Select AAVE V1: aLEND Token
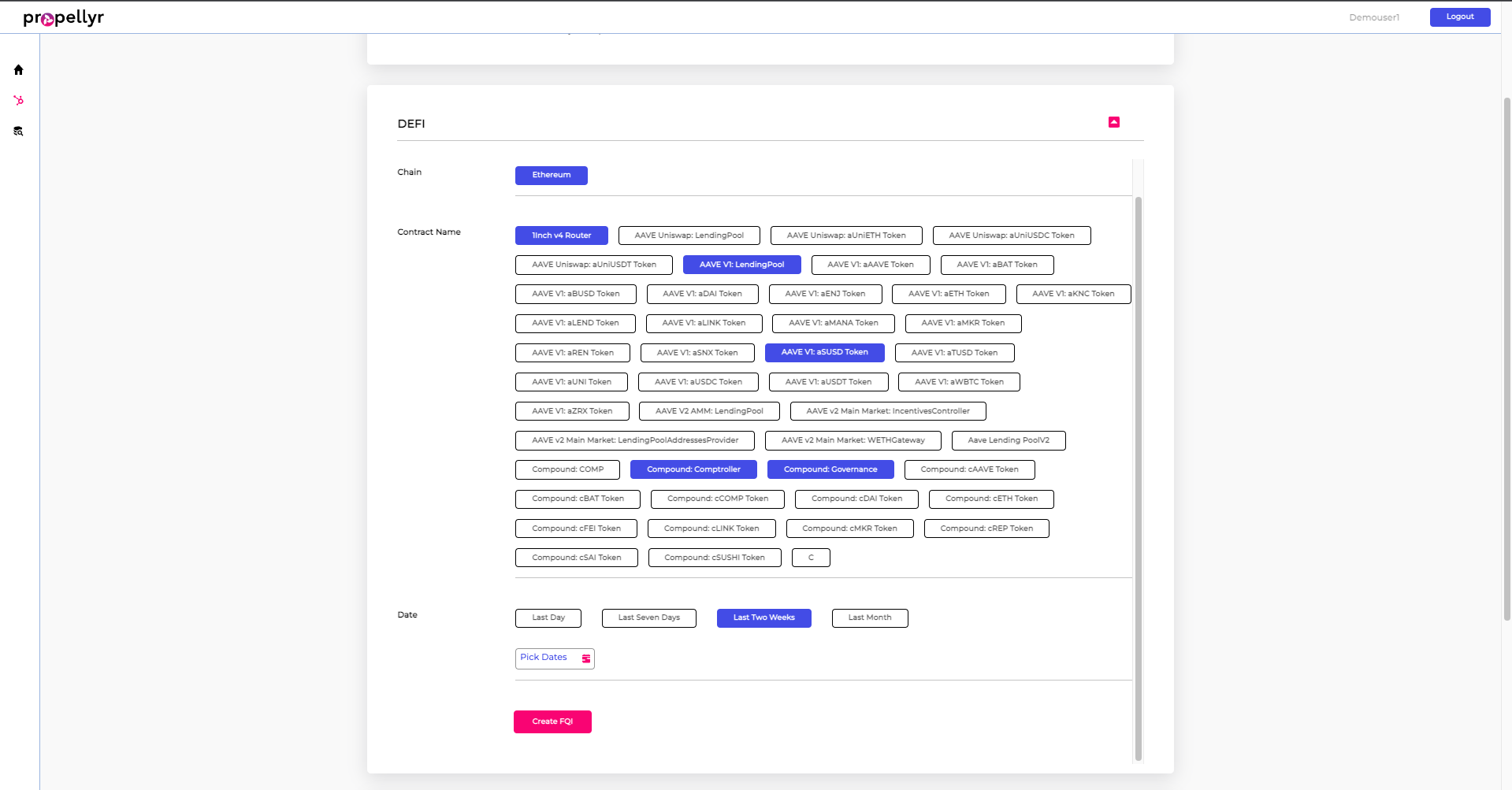This screenshot has height=790, width=1512. [575, 323]
